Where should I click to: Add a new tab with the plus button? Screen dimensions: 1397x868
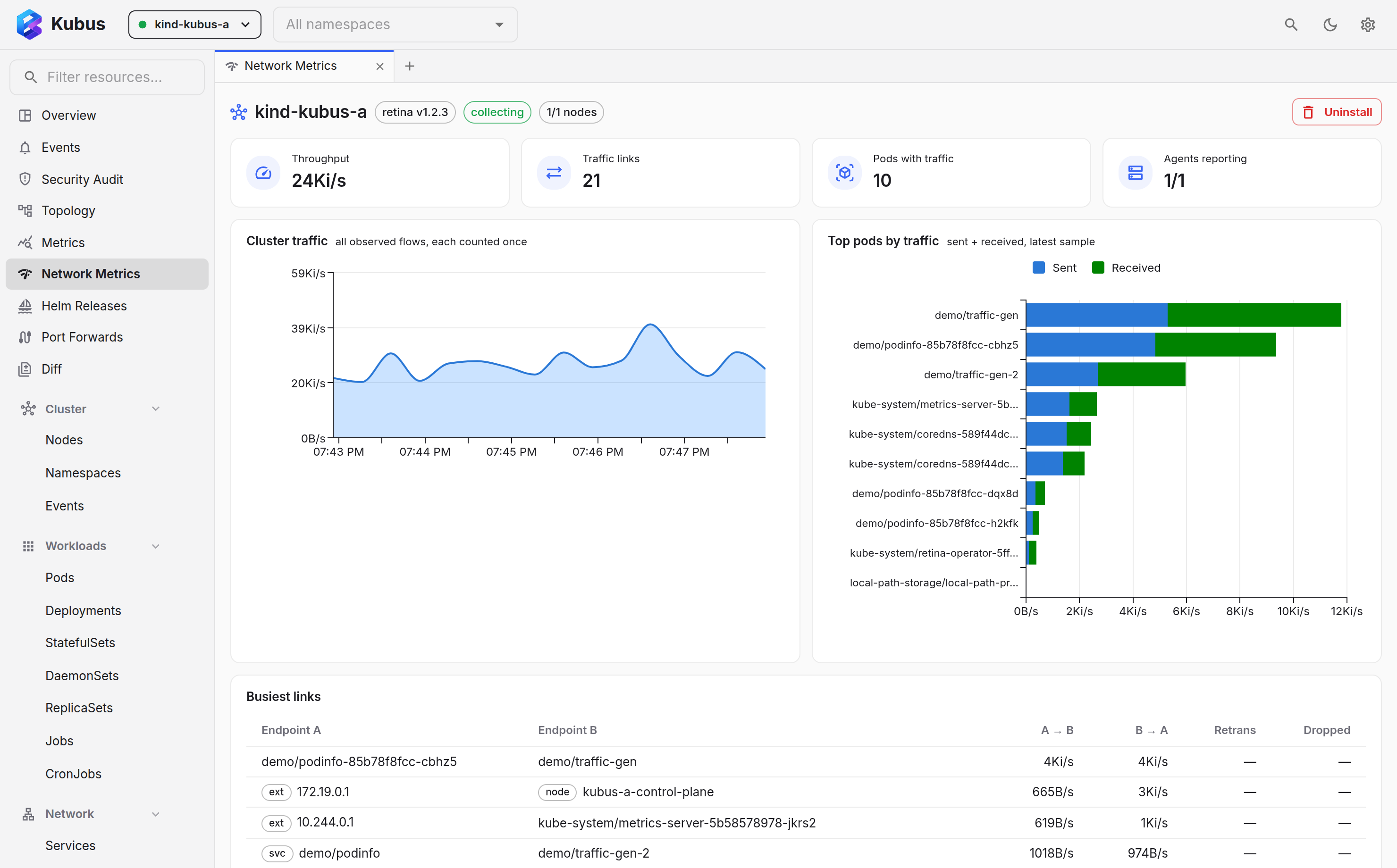409,66
